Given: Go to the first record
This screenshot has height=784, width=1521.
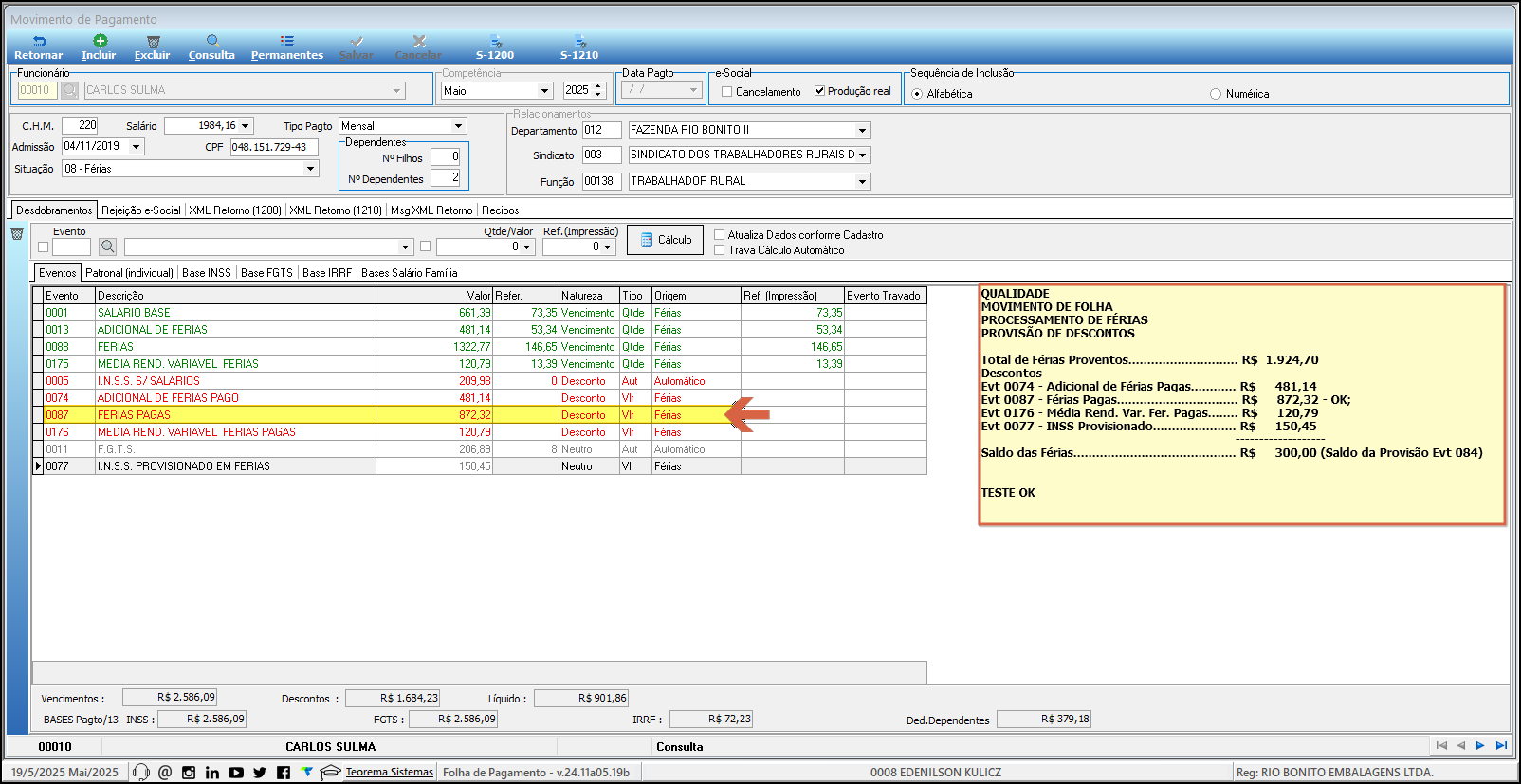Looking at the screenshot, I should (x=1441, y=746).
